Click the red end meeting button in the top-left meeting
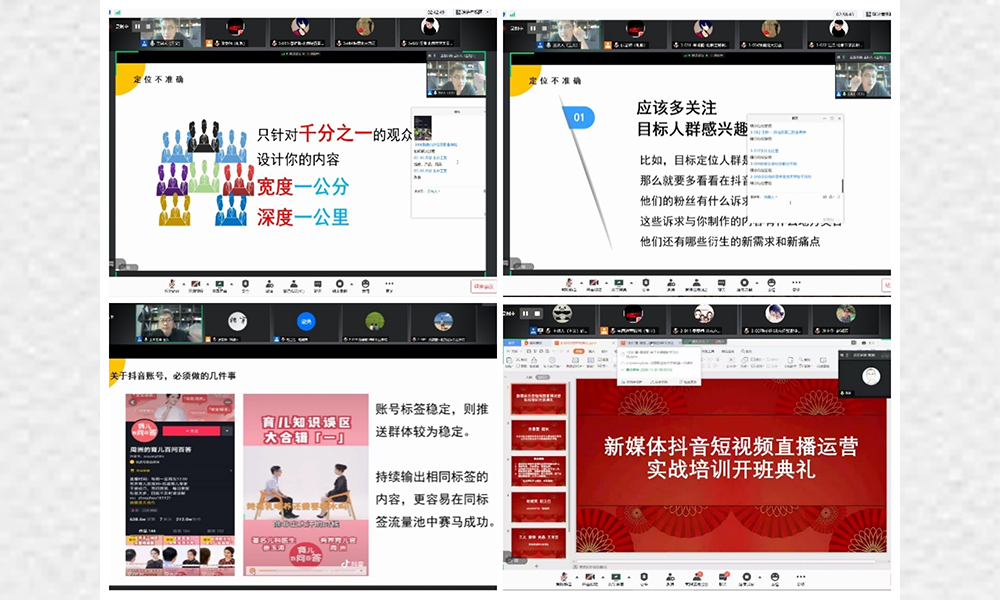The width and height of the screenshot is (1000, 600). (483, 286)
